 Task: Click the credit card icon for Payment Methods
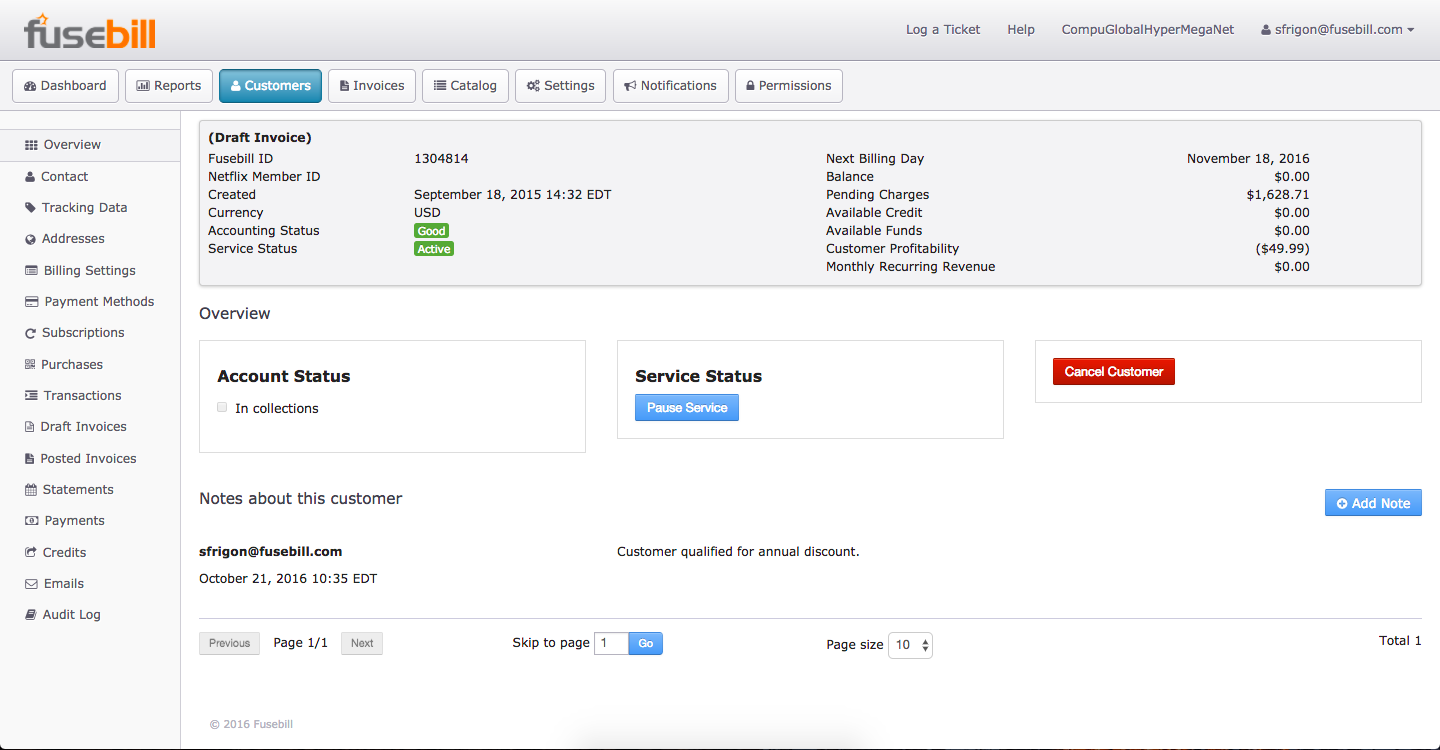[32, 302]
